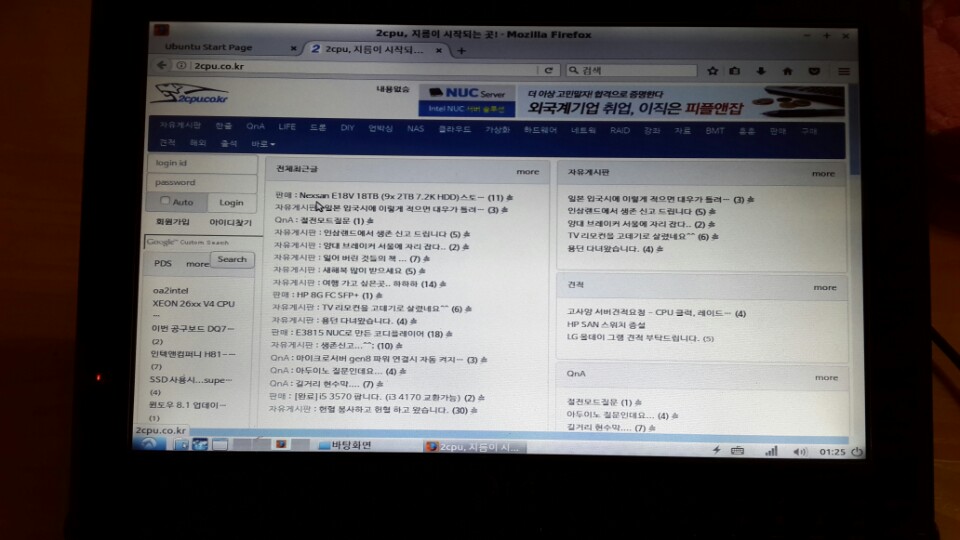Click the Firefox launcher icon on the taskbar

[x=280, y=444]
